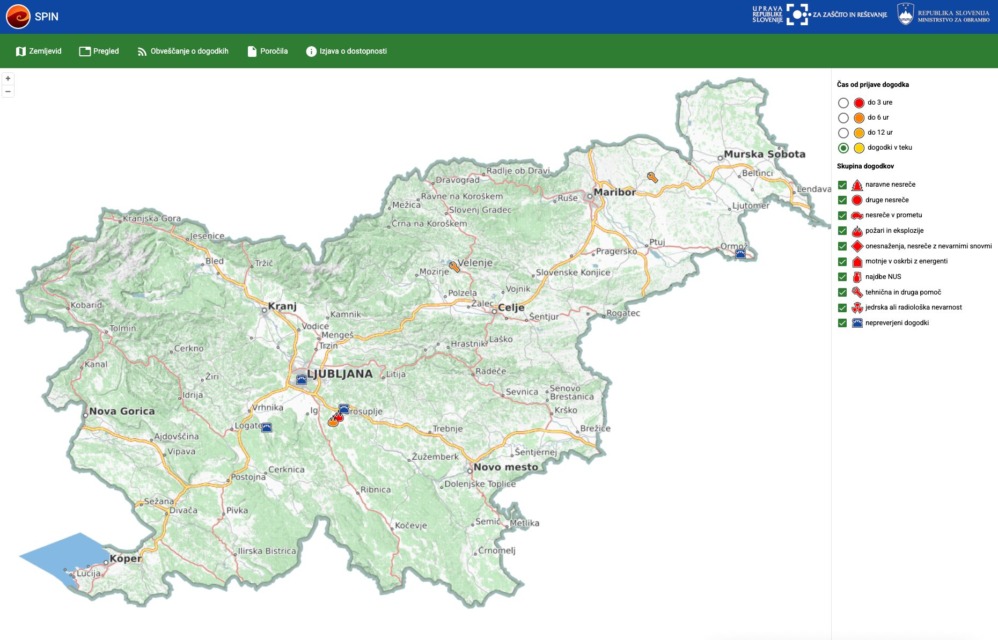Click the motnje v oskrbi z energenti icon
The image size is (998, 640).
[x=857, y=261]
